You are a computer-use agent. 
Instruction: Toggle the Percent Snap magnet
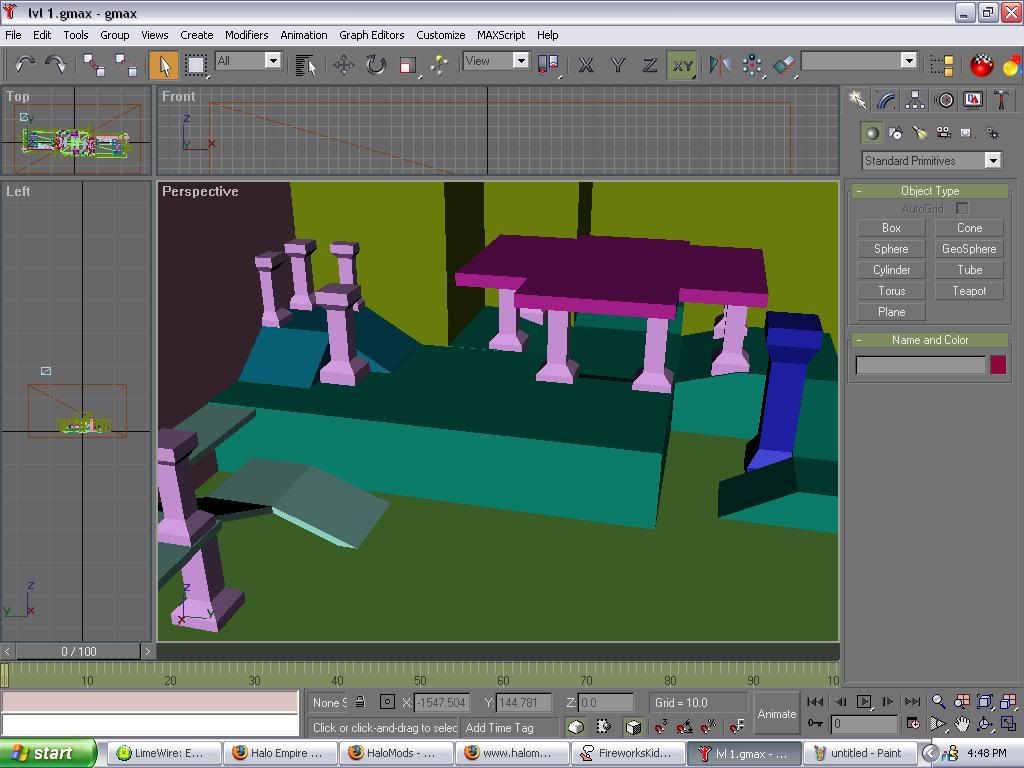tap(709, 726)
